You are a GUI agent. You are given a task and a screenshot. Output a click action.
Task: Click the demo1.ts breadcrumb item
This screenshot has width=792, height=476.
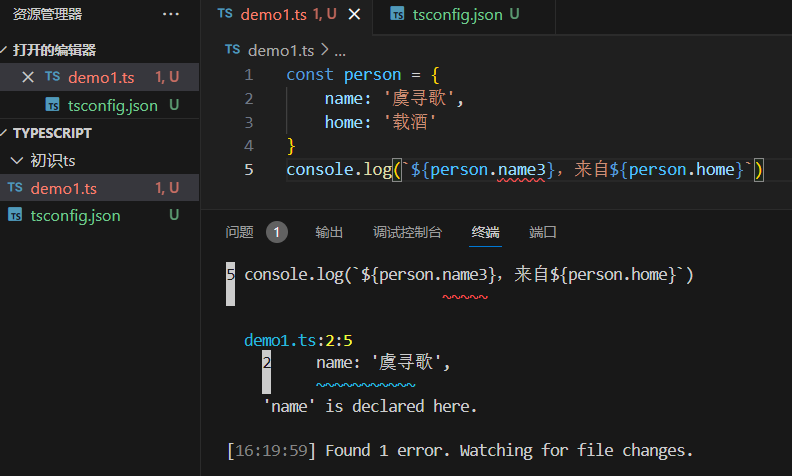tap(281, 50)
